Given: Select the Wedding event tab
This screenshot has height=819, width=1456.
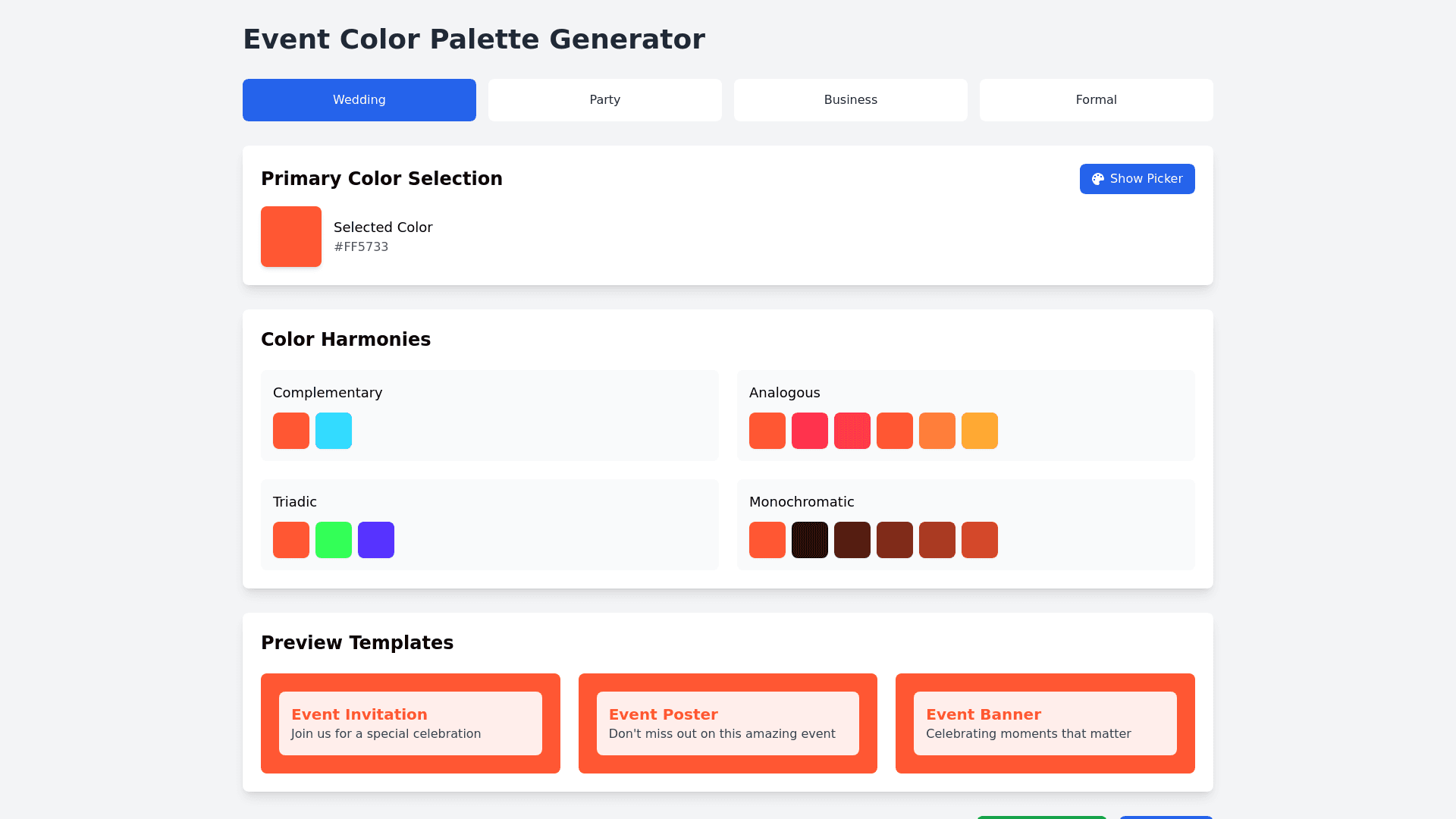Looking at the screenshot, I should pos(359,100).
